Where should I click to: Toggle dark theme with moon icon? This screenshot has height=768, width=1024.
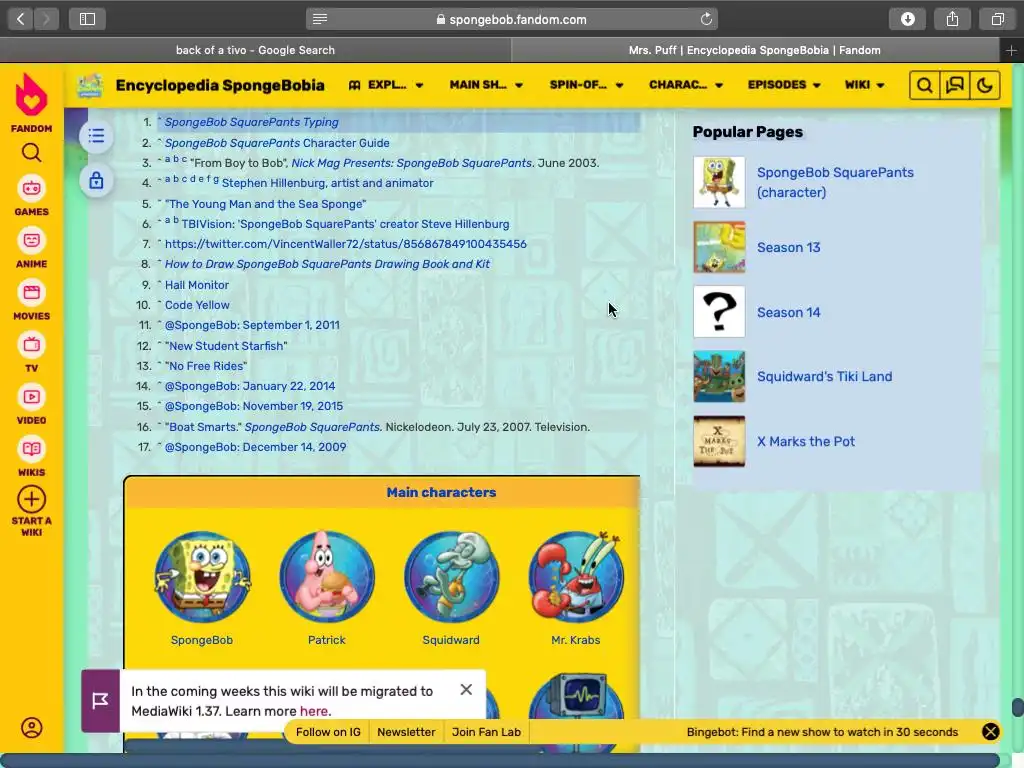(x=985, y=86)
